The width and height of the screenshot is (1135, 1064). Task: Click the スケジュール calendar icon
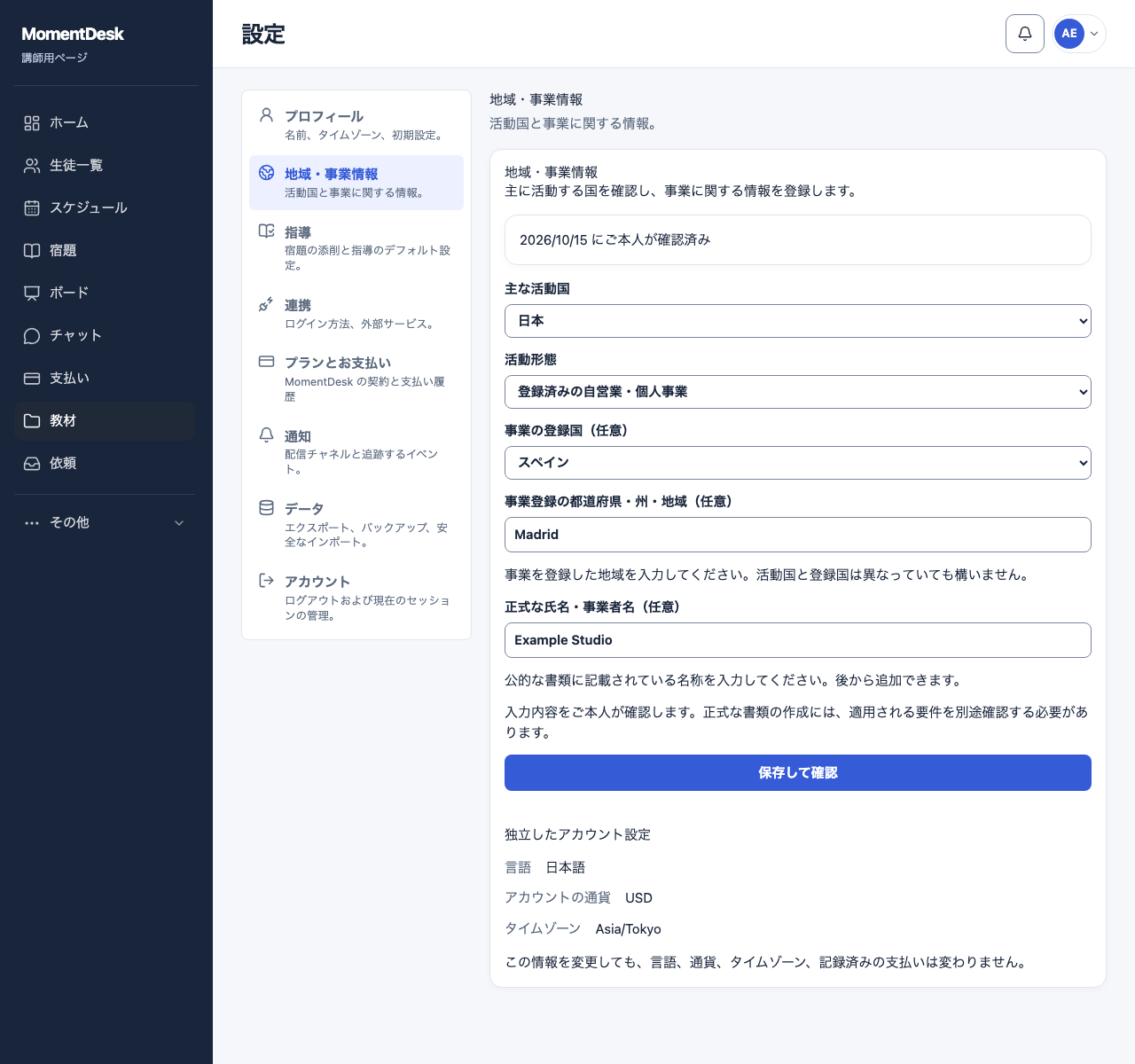point(32,208)
